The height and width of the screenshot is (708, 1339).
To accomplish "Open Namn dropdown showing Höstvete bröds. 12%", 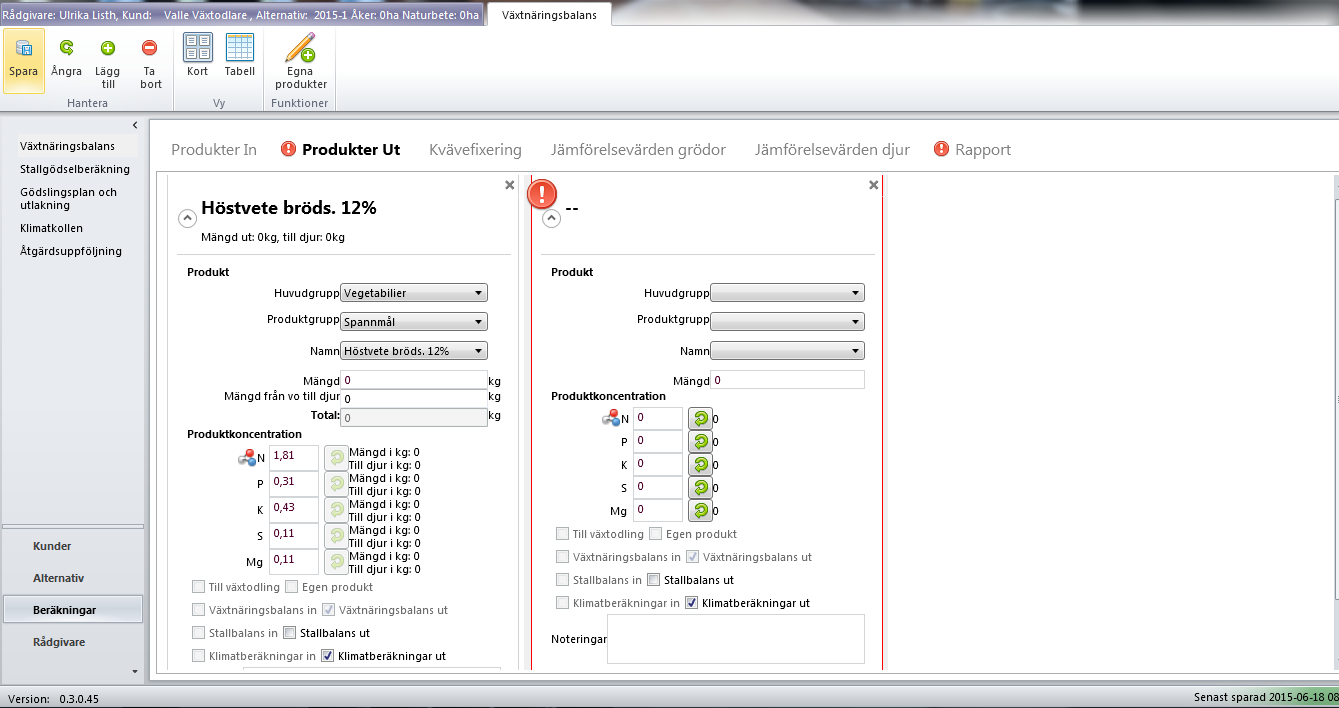I will click(414, 351).
